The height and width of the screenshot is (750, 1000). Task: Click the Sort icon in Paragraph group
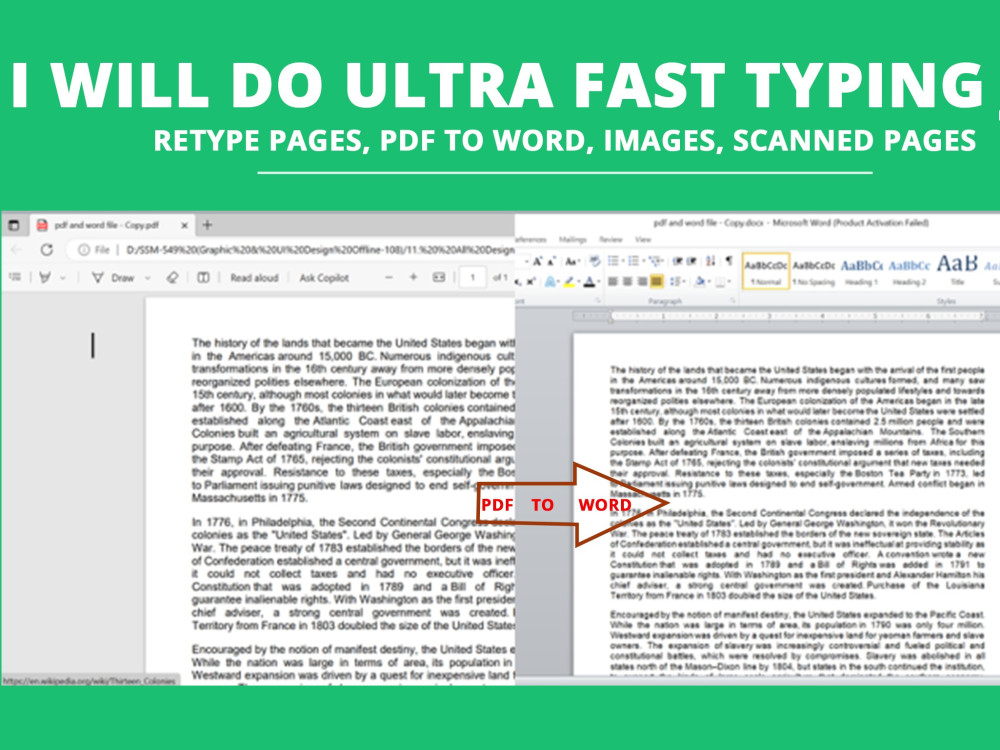click(x=710, y=261)
